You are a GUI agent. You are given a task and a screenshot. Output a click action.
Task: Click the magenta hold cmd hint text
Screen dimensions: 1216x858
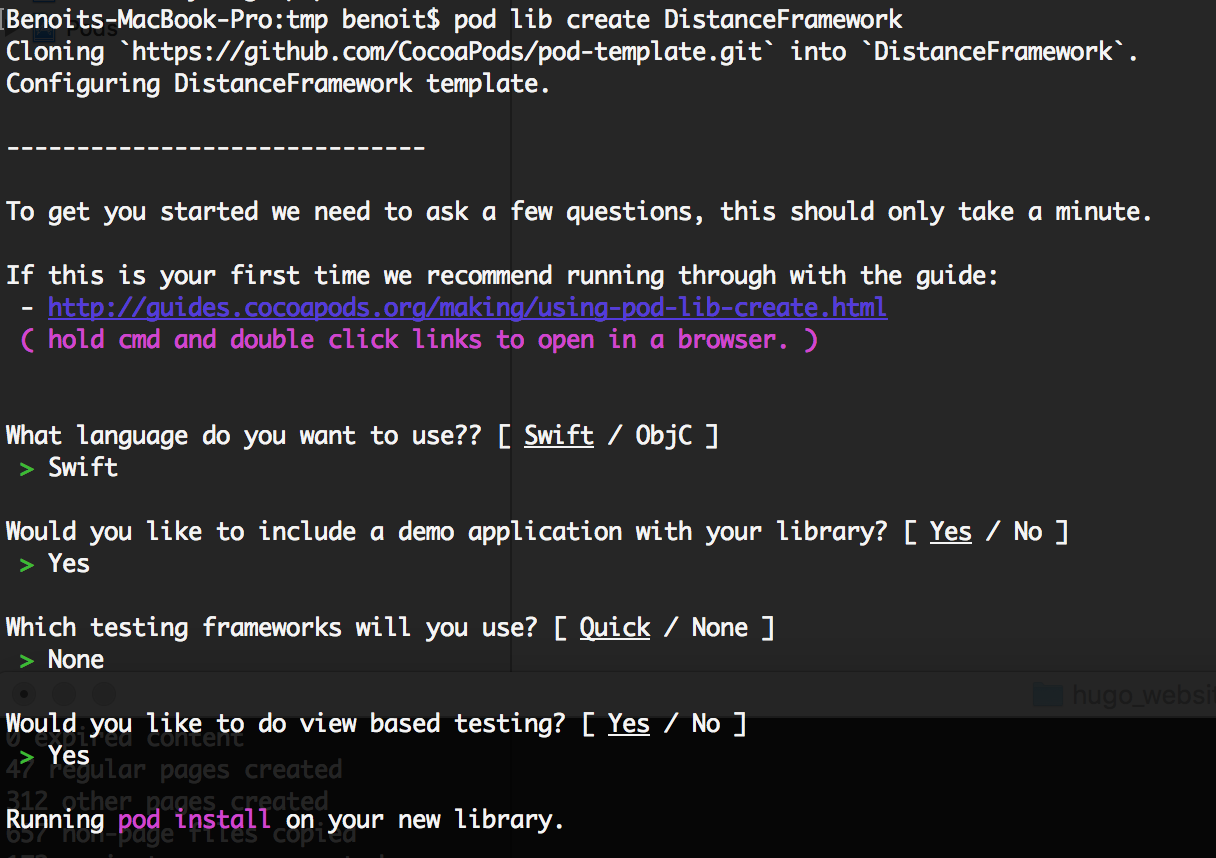[418, 339]
